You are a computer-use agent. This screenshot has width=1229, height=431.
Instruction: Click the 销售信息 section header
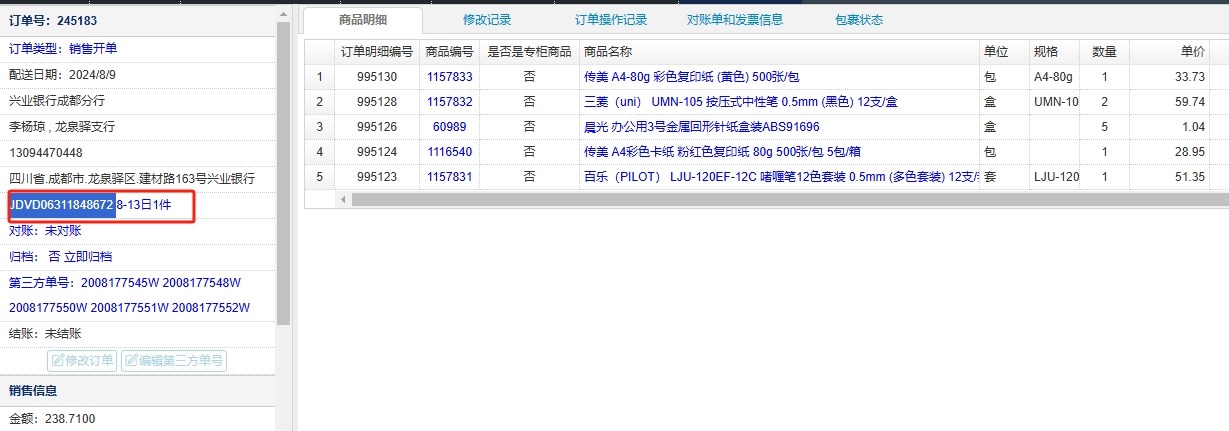coord(33,391)
